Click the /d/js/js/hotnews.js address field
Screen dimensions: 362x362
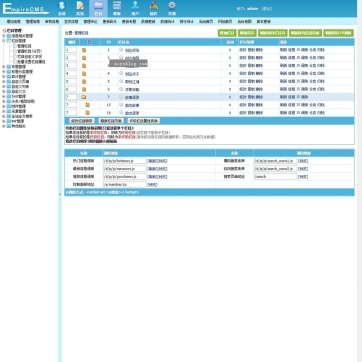pyautogui.click(x=125, y=161)
